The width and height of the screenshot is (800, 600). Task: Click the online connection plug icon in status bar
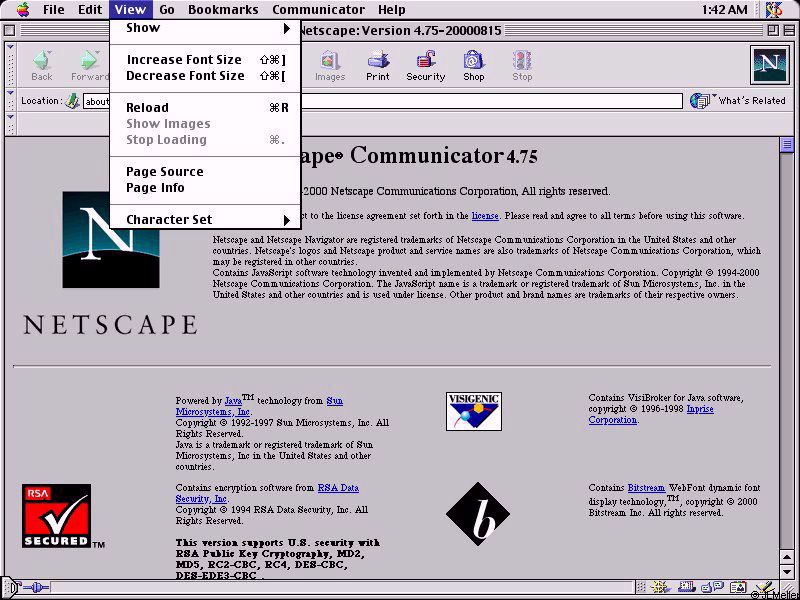(x=35, y=588)
